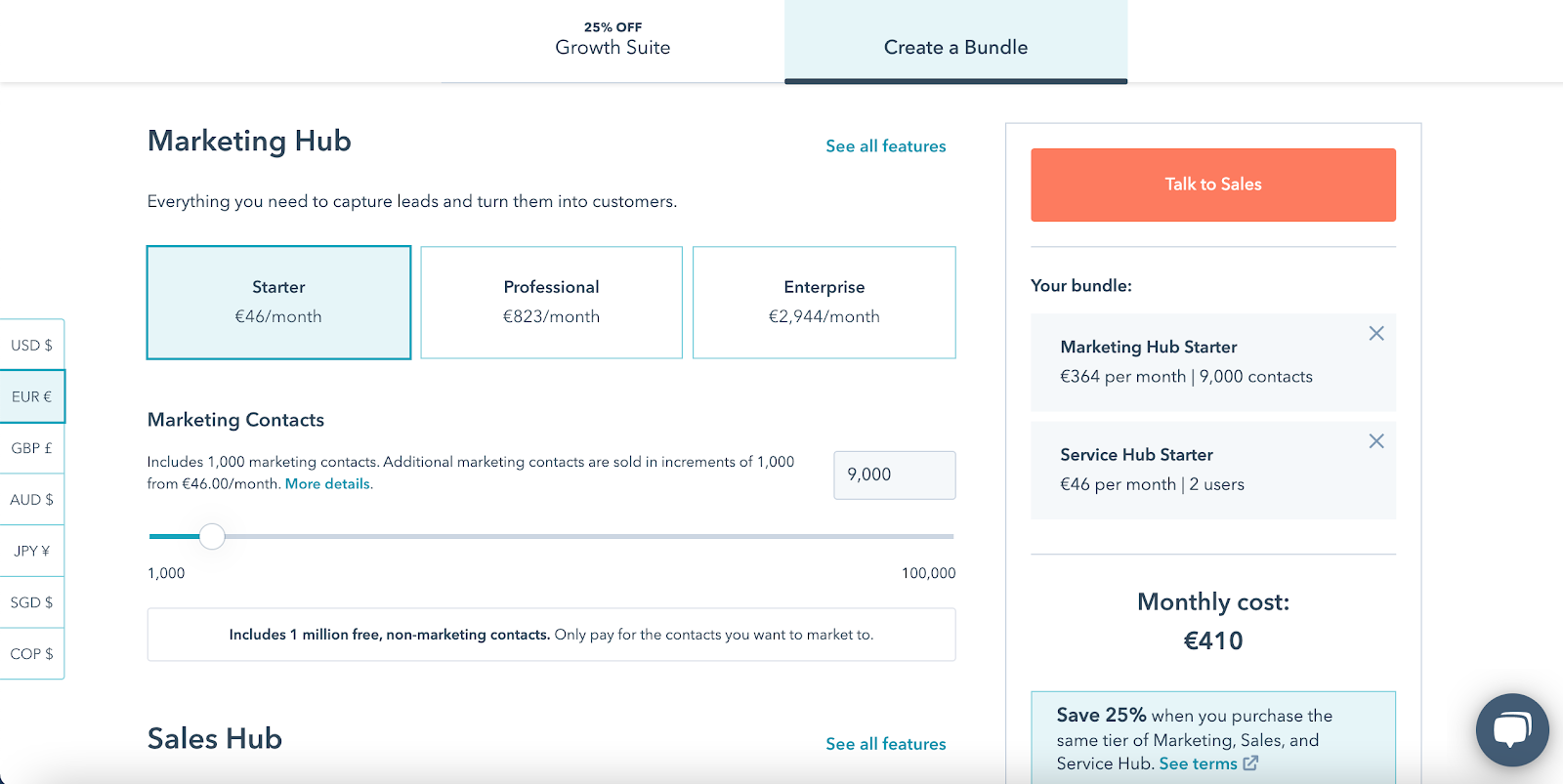Click the marketing contacts slider handle
1563x784 pixels.
213,536
